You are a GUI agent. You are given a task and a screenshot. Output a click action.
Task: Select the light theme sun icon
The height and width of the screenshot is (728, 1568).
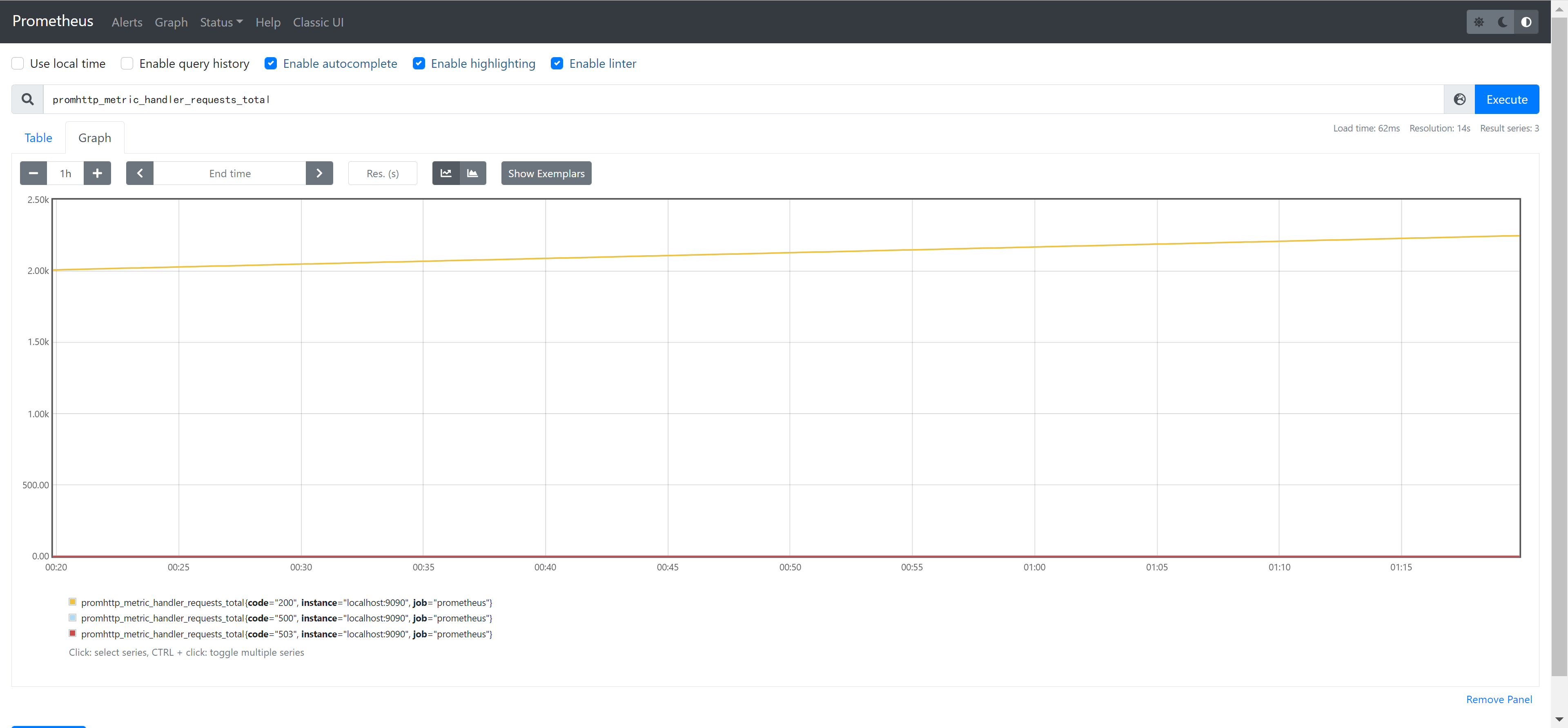tap(1479, 22)
